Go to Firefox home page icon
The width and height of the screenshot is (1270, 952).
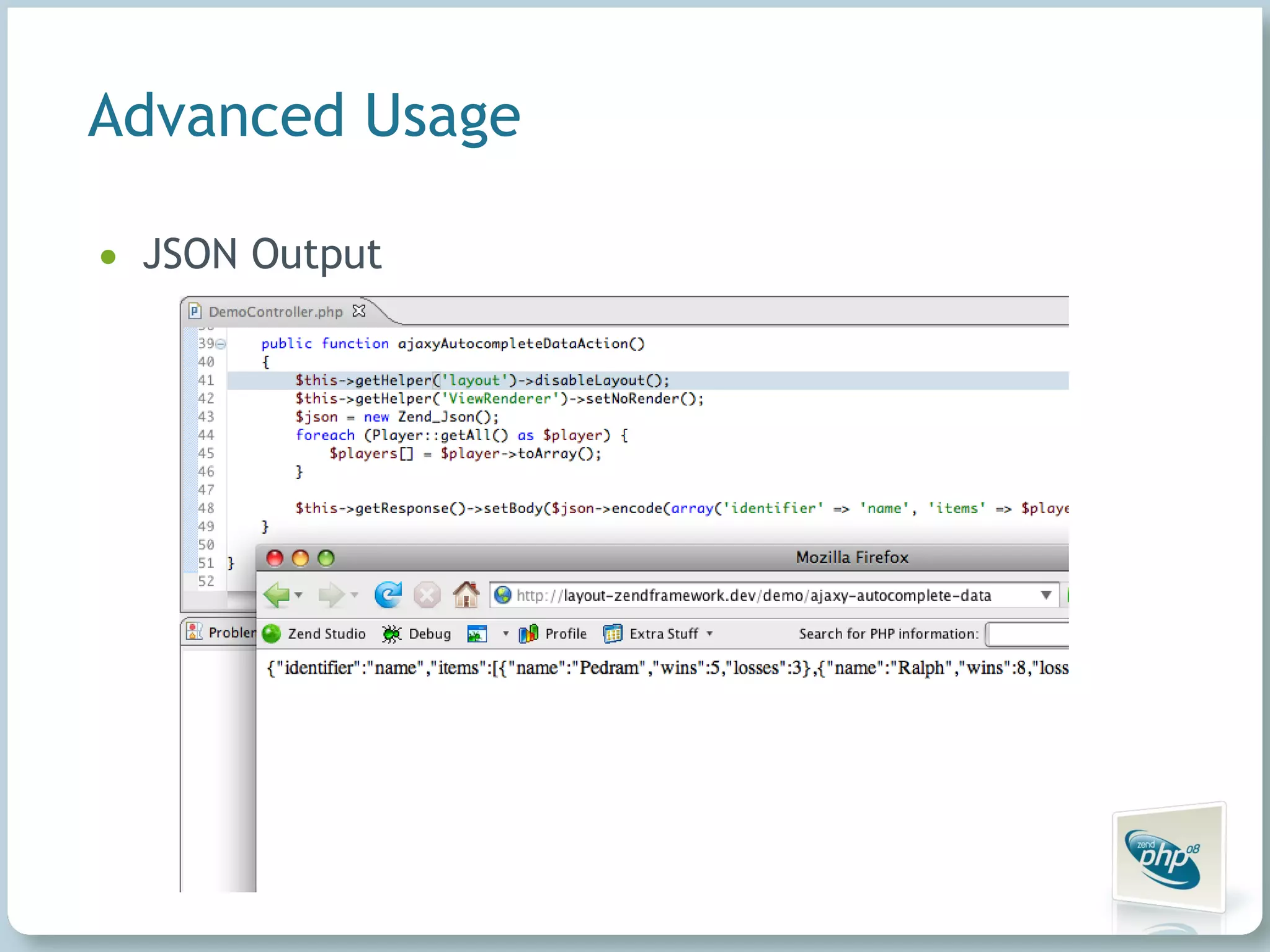(466, 595)
